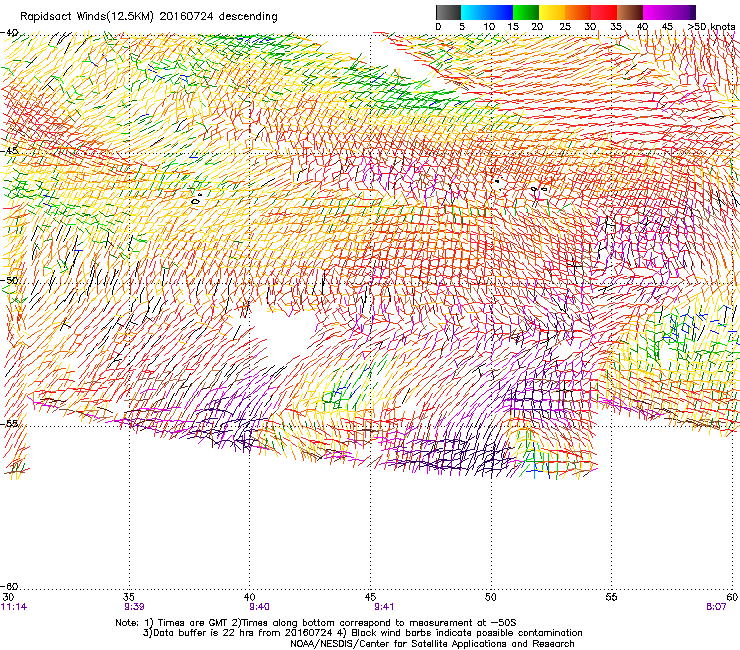This screenshot has height=650, width=740.
Task: Click the NOAA/NESDIS Center for Satellite Applications credit
Action: (432, 644)
